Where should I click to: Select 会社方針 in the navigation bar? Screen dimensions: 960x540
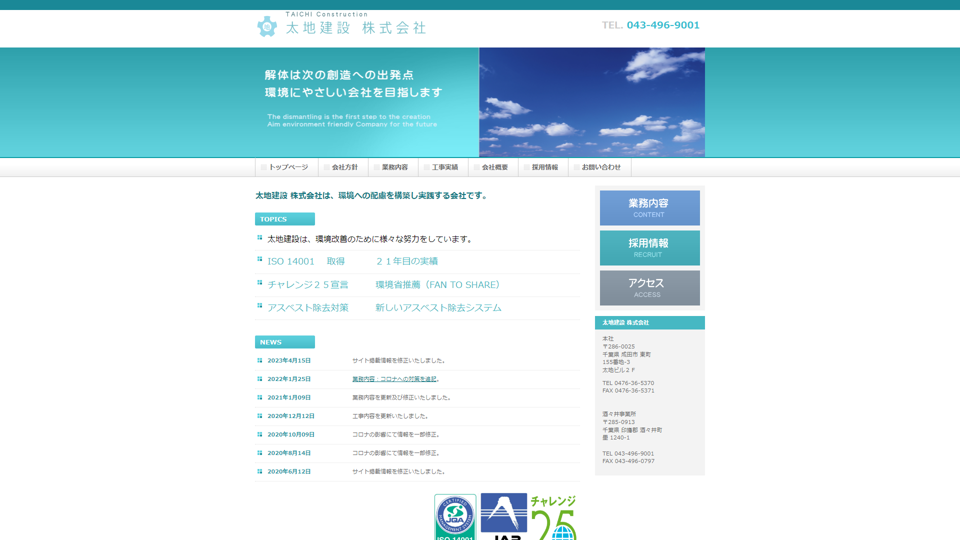[344, 168]
